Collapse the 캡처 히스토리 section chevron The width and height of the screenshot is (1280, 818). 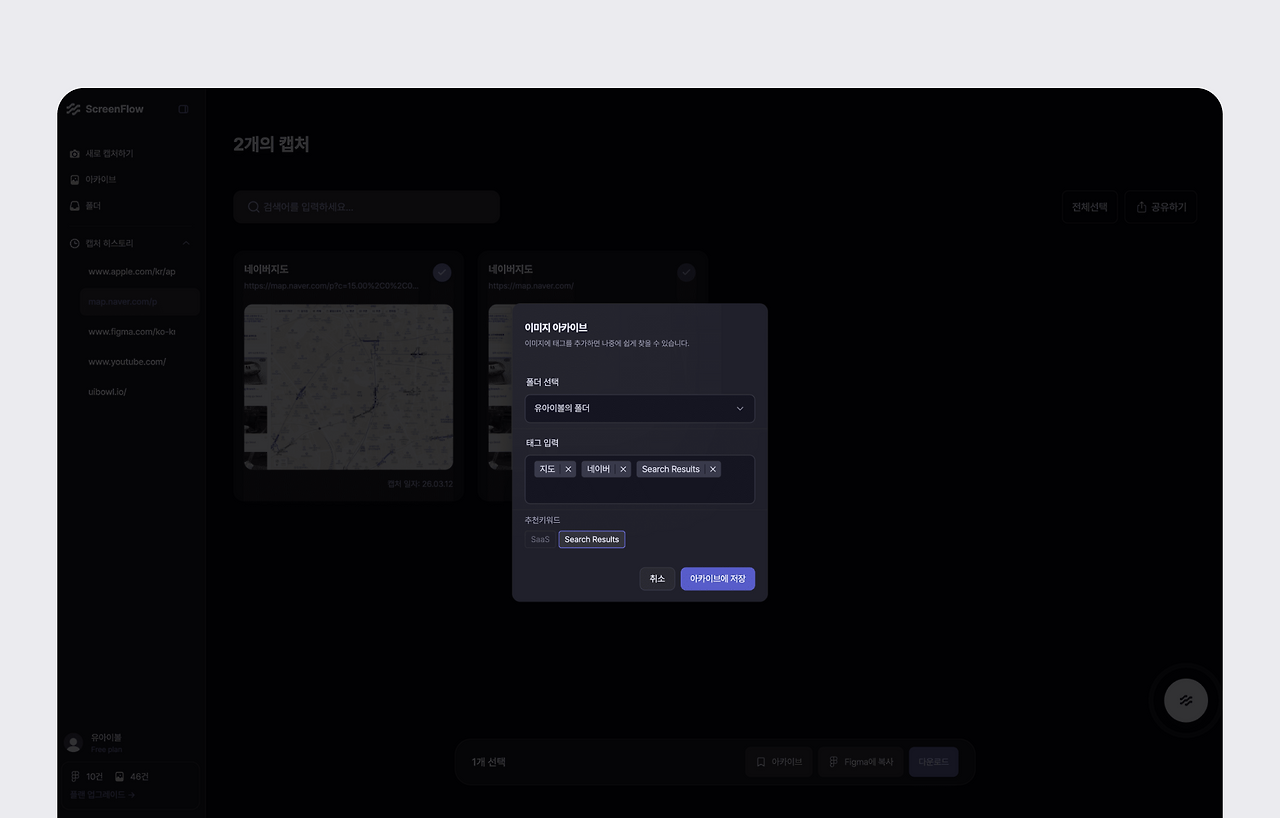point(186,243)
